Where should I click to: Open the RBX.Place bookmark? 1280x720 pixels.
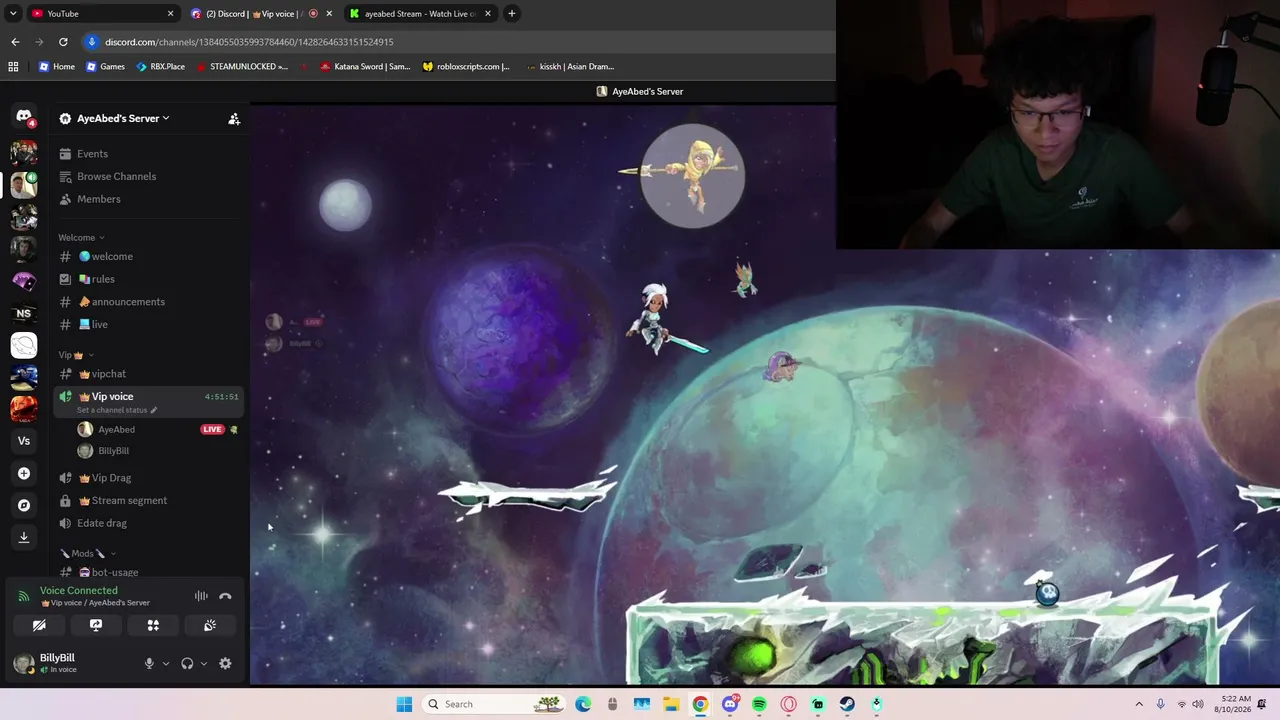pos(159,66)
